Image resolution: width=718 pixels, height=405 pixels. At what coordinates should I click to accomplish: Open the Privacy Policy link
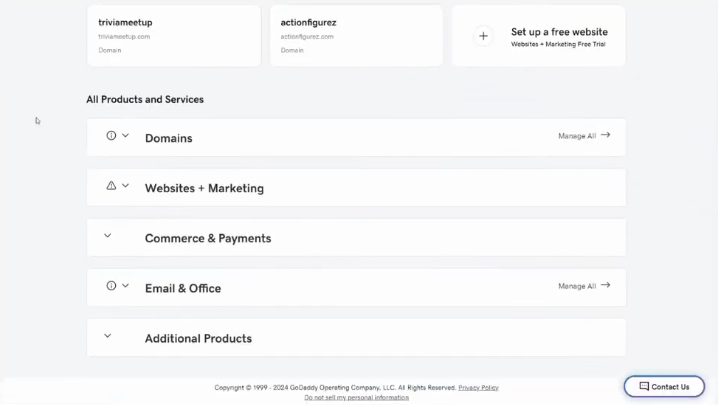pos(478,388)
